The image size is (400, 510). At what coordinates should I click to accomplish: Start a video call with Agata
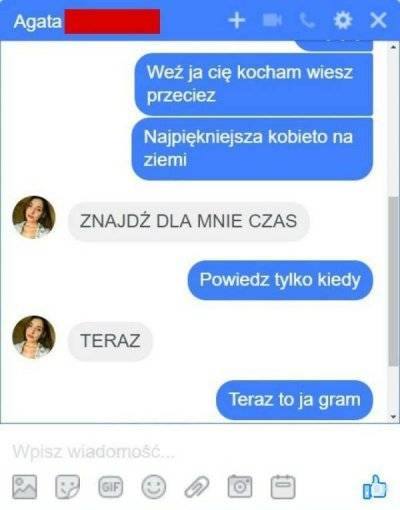click(x=272, y=21)
